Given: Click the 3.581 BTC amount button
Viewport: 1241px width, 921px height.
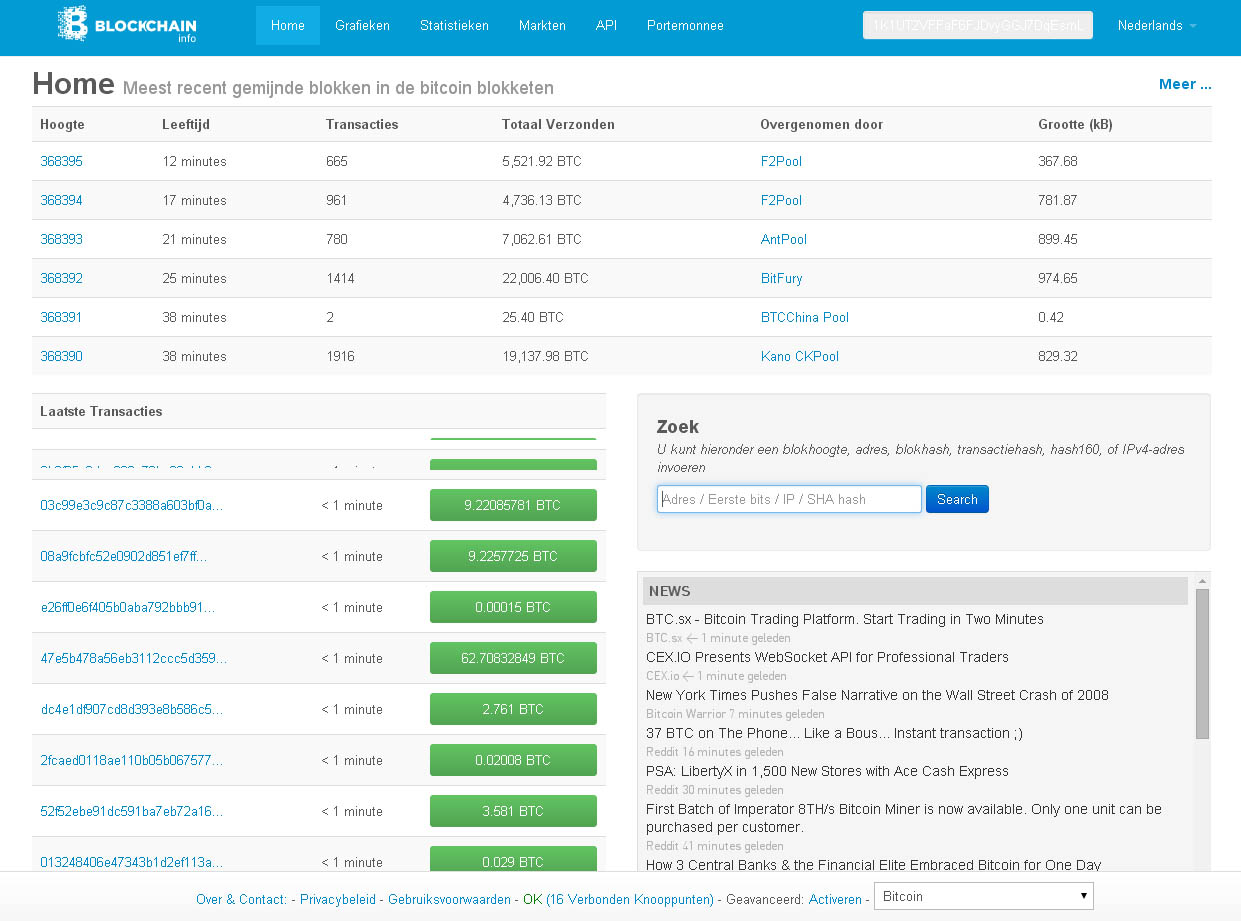Looking at the screenshot, I should 513,811.
